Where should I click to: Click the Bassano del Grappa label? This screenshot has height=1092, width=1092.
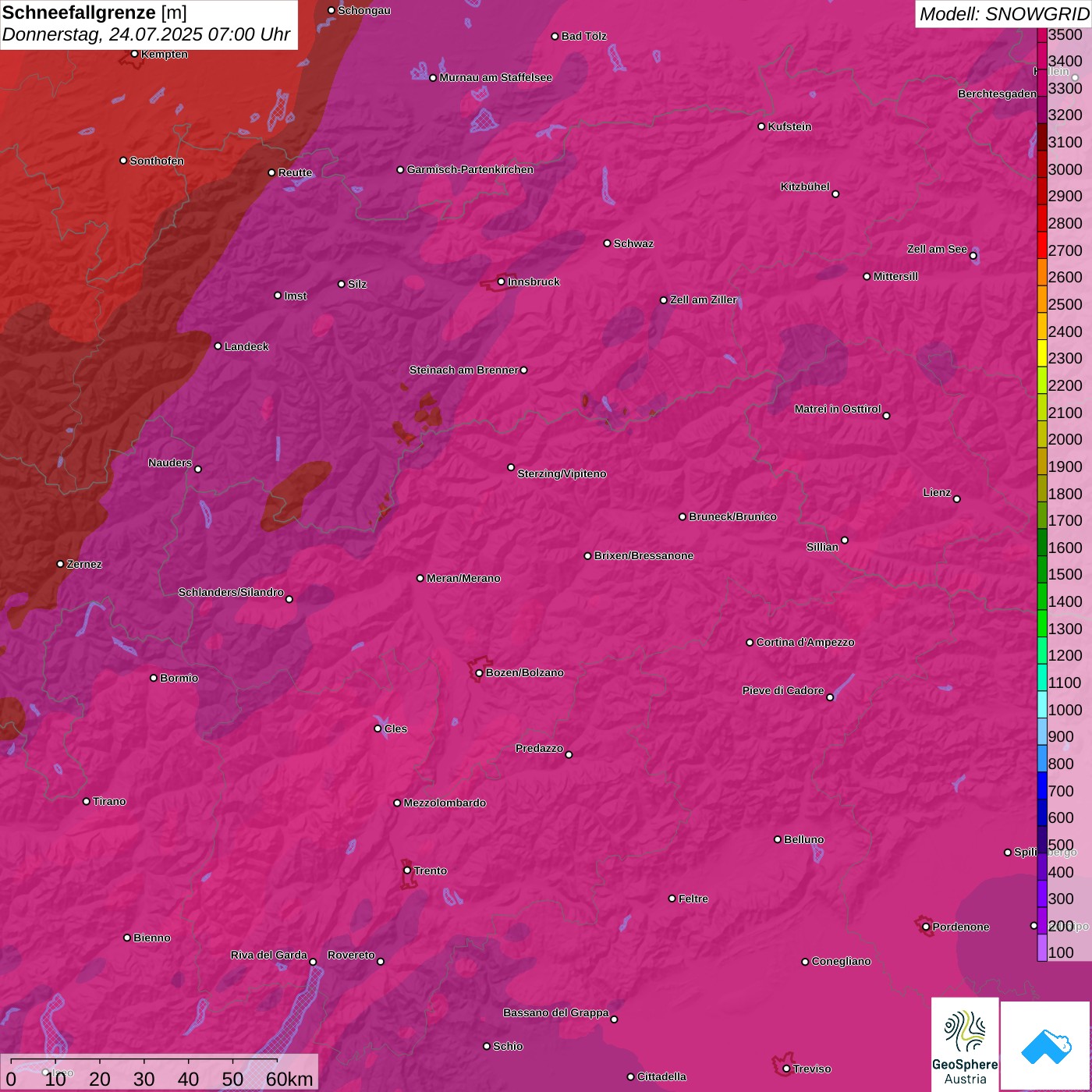tap(555, 1012)
